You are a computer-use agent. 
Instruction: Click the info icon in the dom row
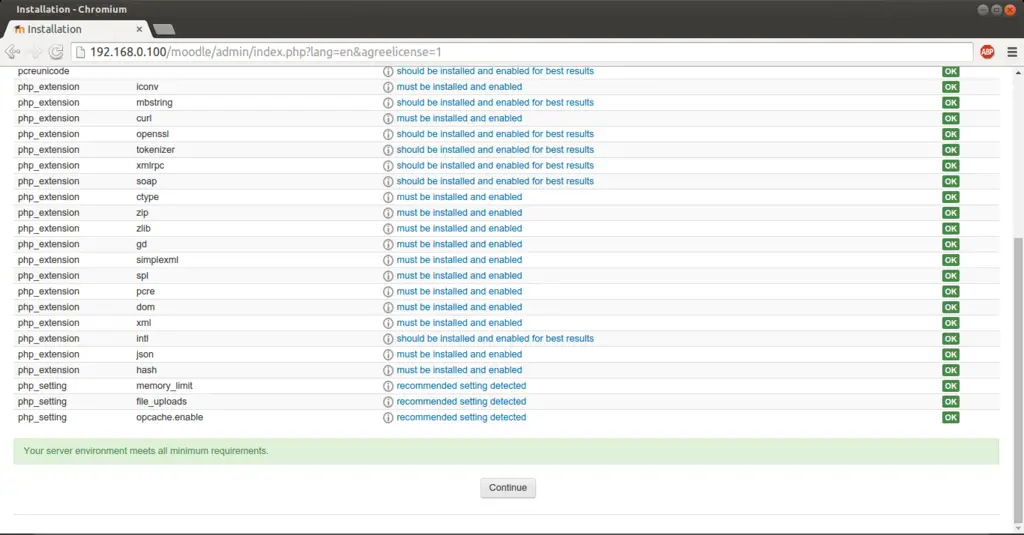point(388,307)
